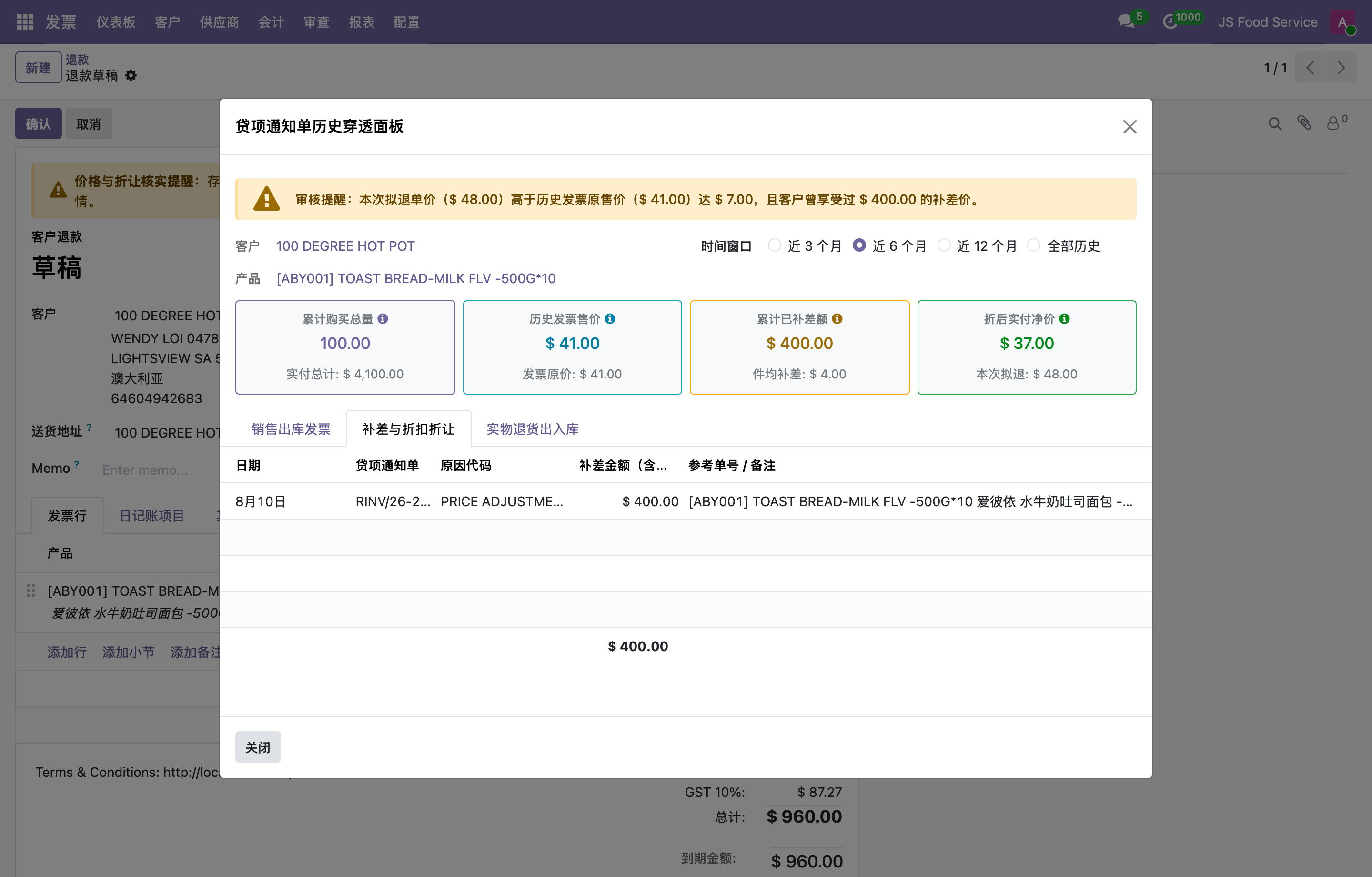The image size is (1372, 877).
Task: Open the 供应商 menu
Action: (219, 21)
